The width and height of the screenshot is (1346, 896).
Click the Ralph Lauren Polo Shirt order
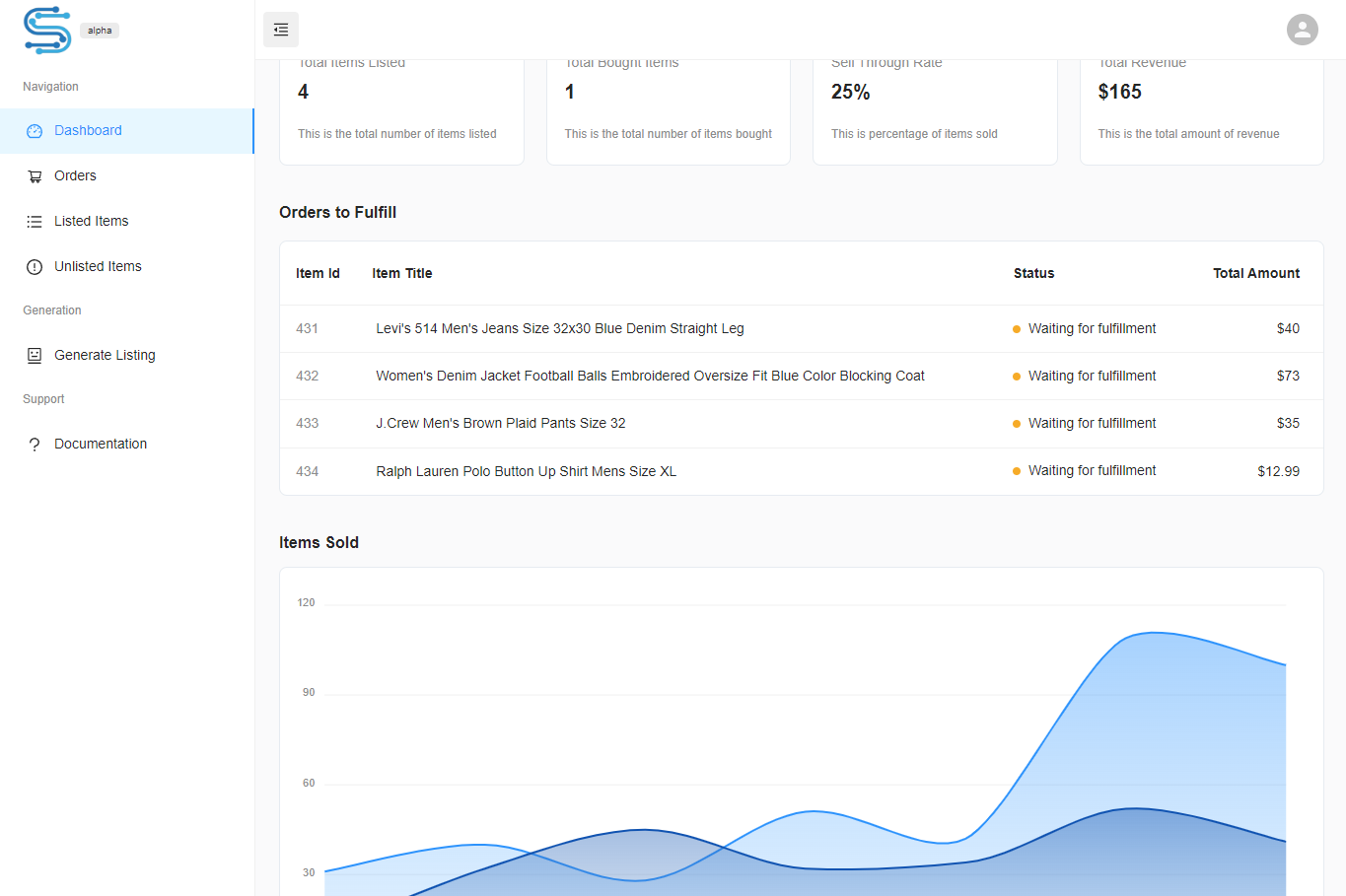click(x=526, y=472)
